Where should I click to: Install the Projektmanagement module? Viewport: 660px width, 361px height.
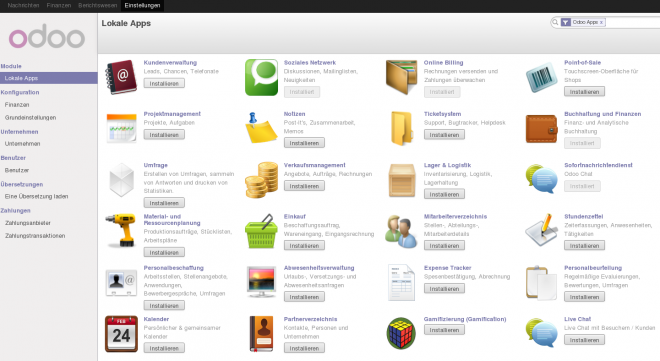point(164,135)
